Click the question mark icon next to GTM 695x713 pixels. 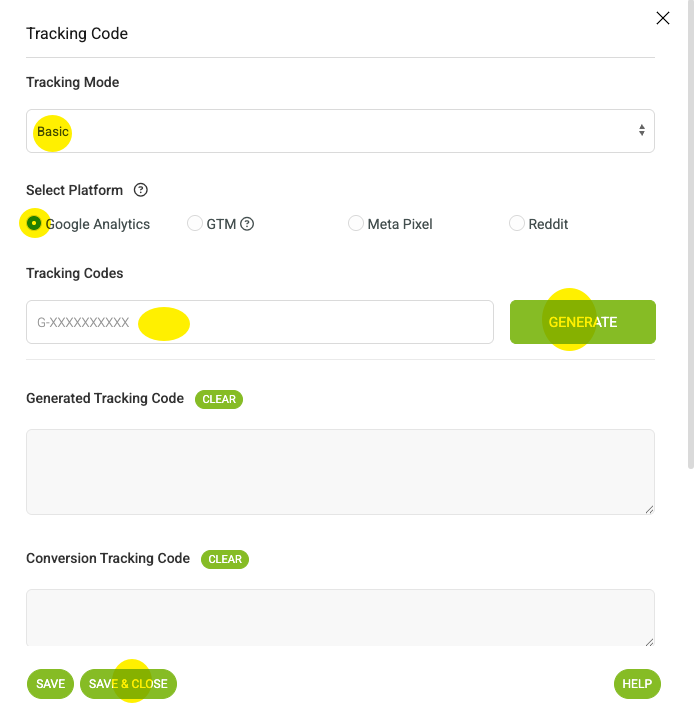coord(247,224)
